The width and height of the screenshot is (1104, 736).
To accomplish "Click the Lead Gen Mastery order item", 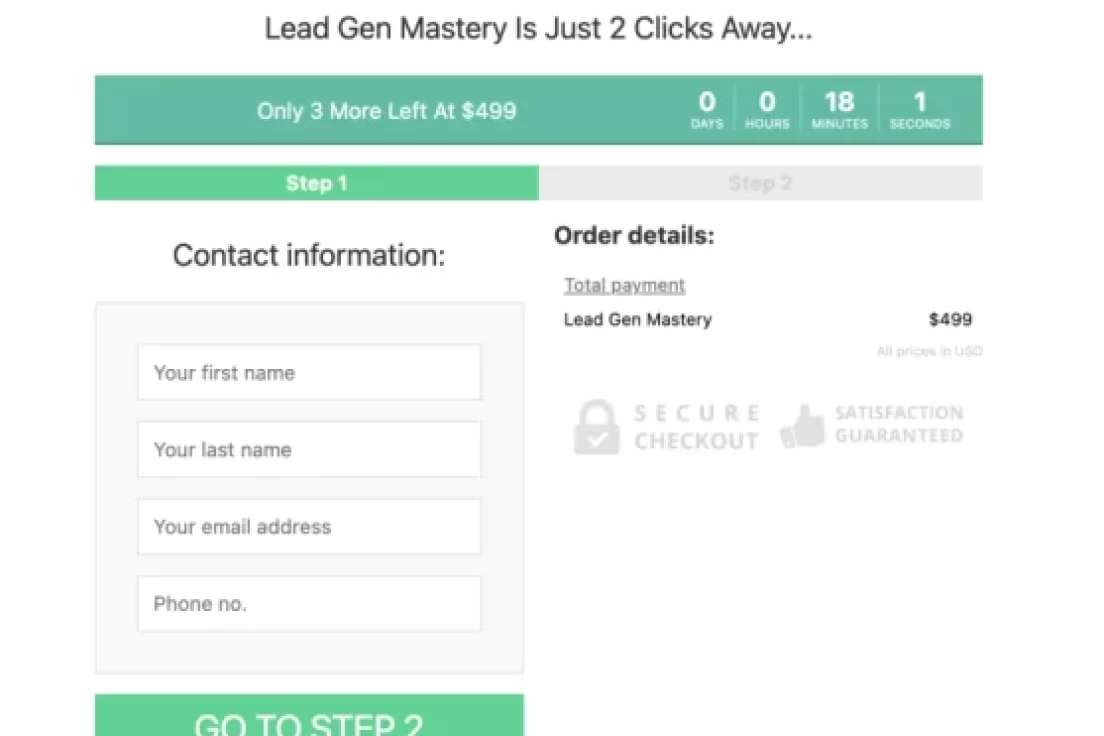I will tap(638, 320).
